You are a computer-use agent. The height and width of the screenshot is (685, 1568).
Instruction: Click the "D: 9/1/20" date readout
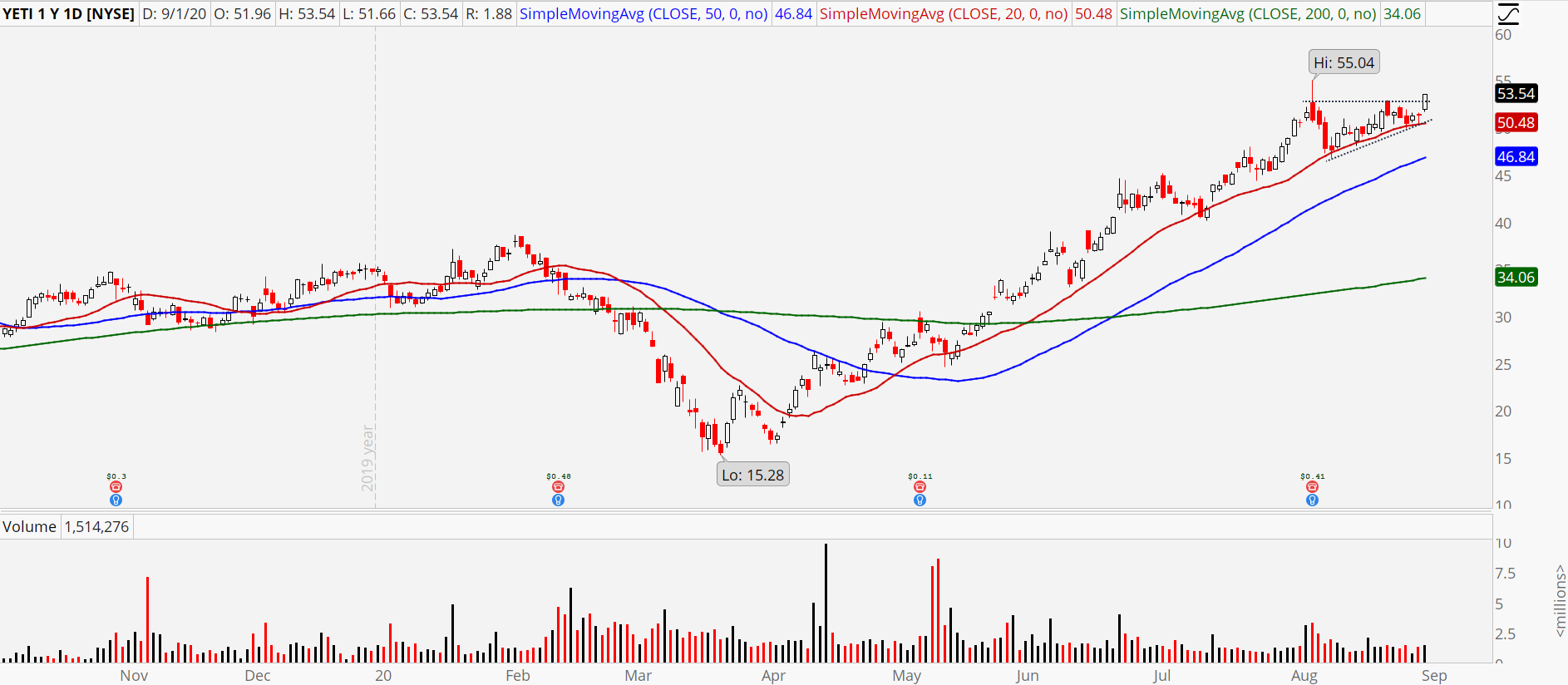[x=175, y=14]
